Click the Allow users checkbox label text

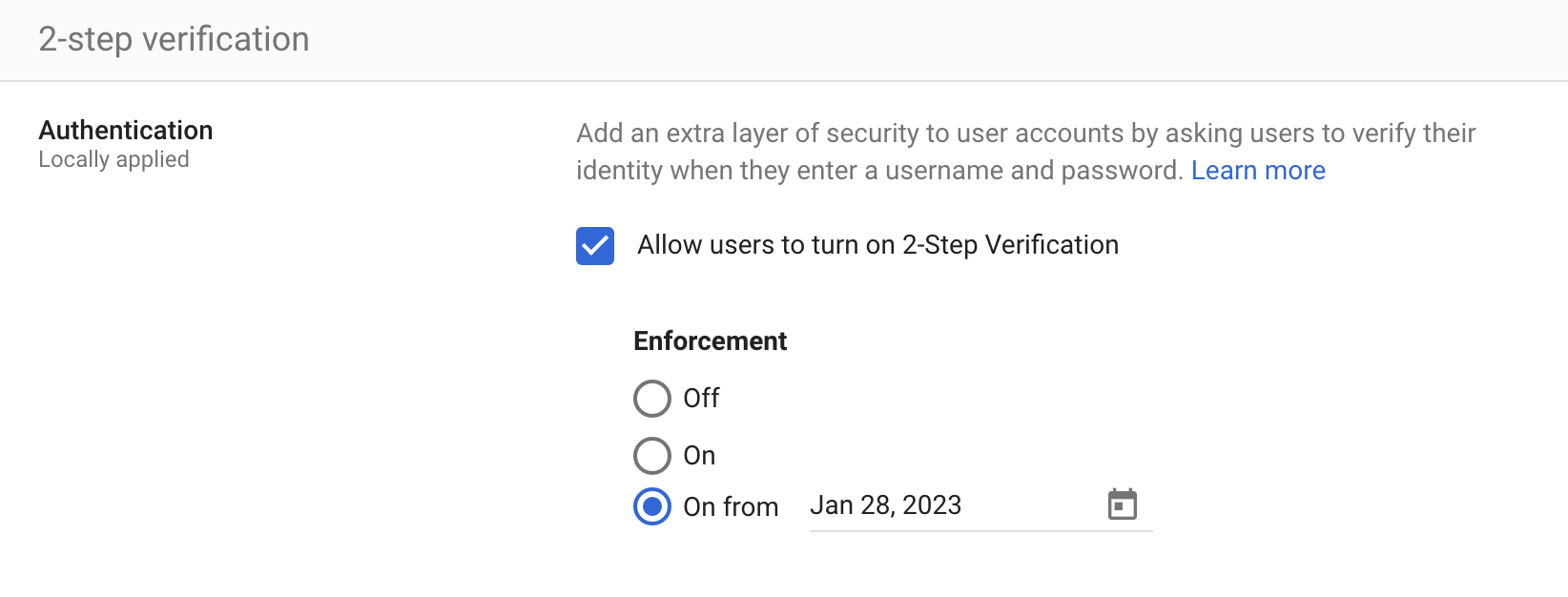coord(877,245)
